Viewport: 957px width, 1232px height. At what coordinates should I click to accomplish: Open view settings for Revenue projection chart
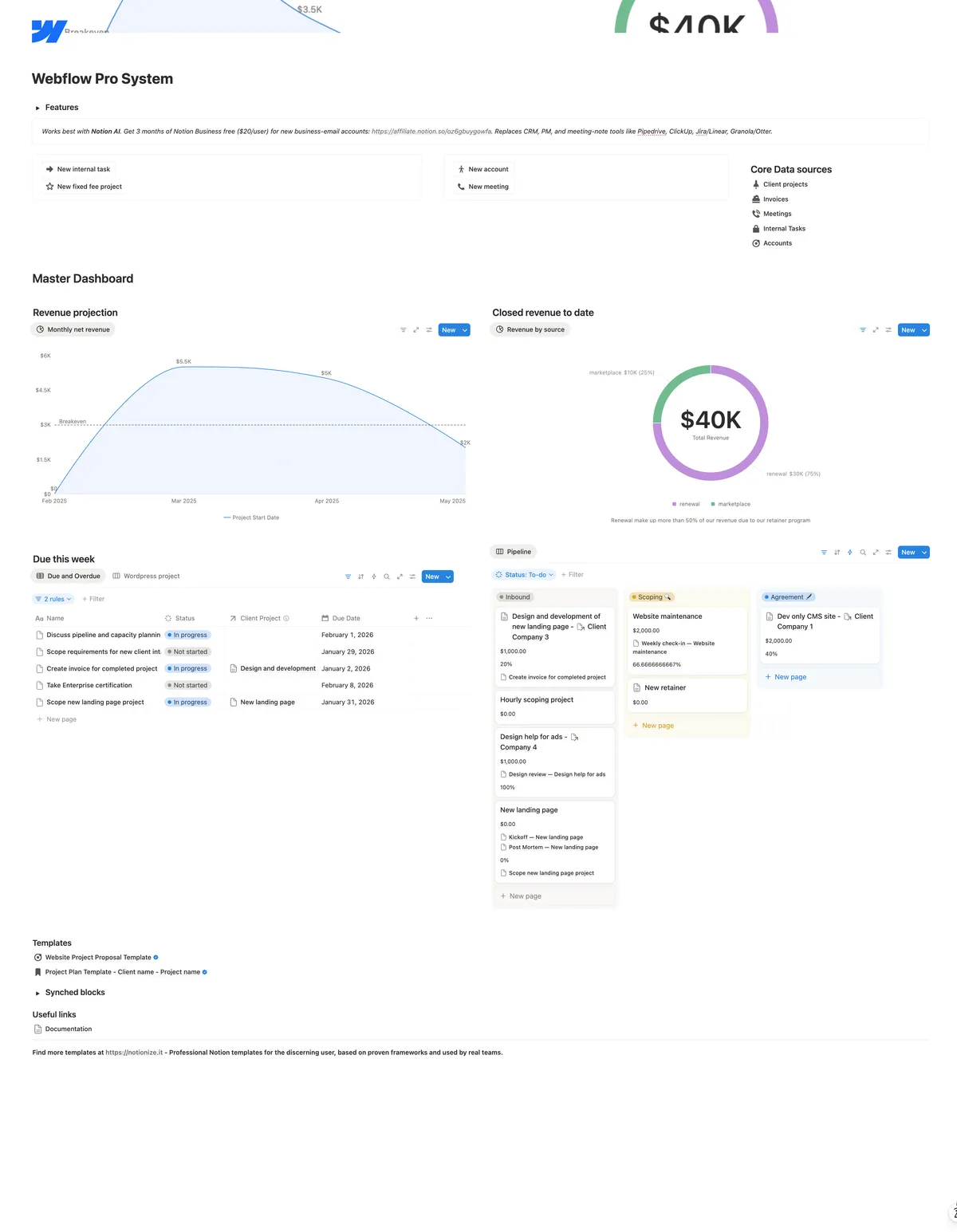click(429, 330)
